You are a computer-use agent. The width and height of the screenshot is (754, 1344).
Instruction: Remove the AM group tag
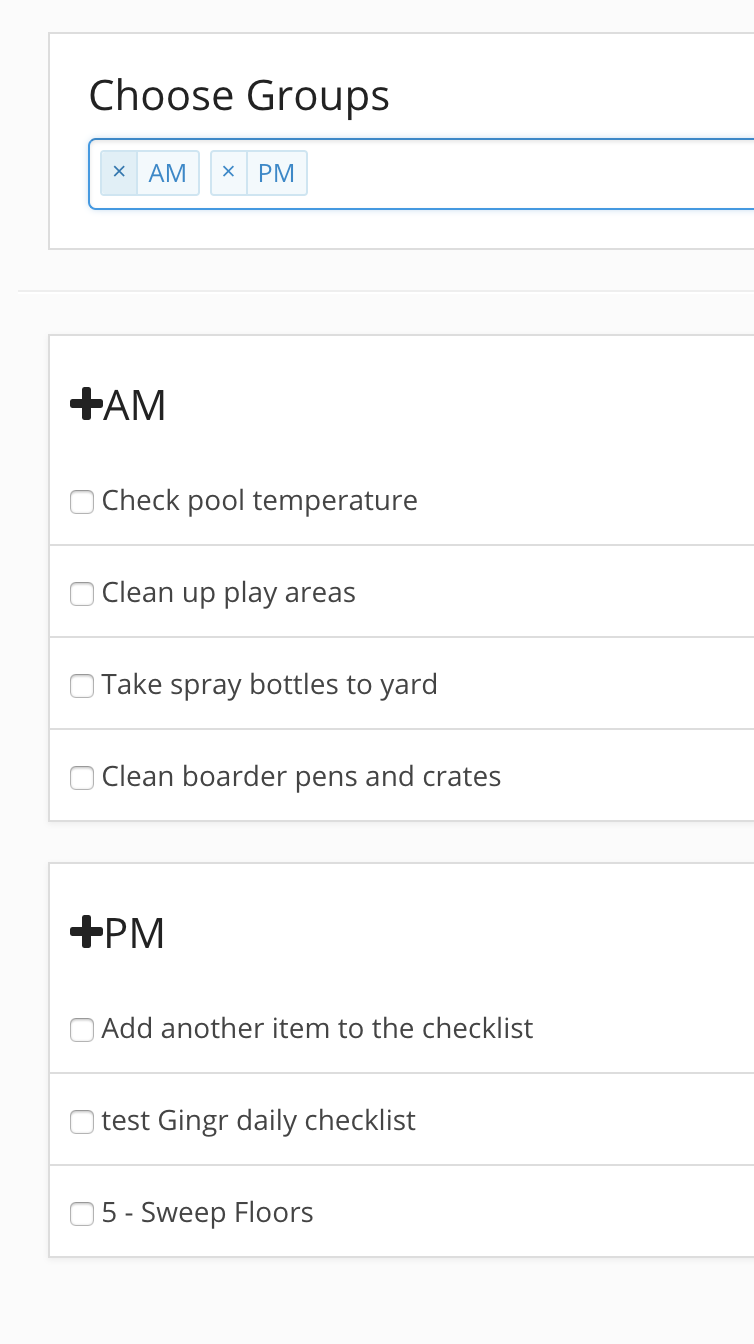tap(119, 172)
